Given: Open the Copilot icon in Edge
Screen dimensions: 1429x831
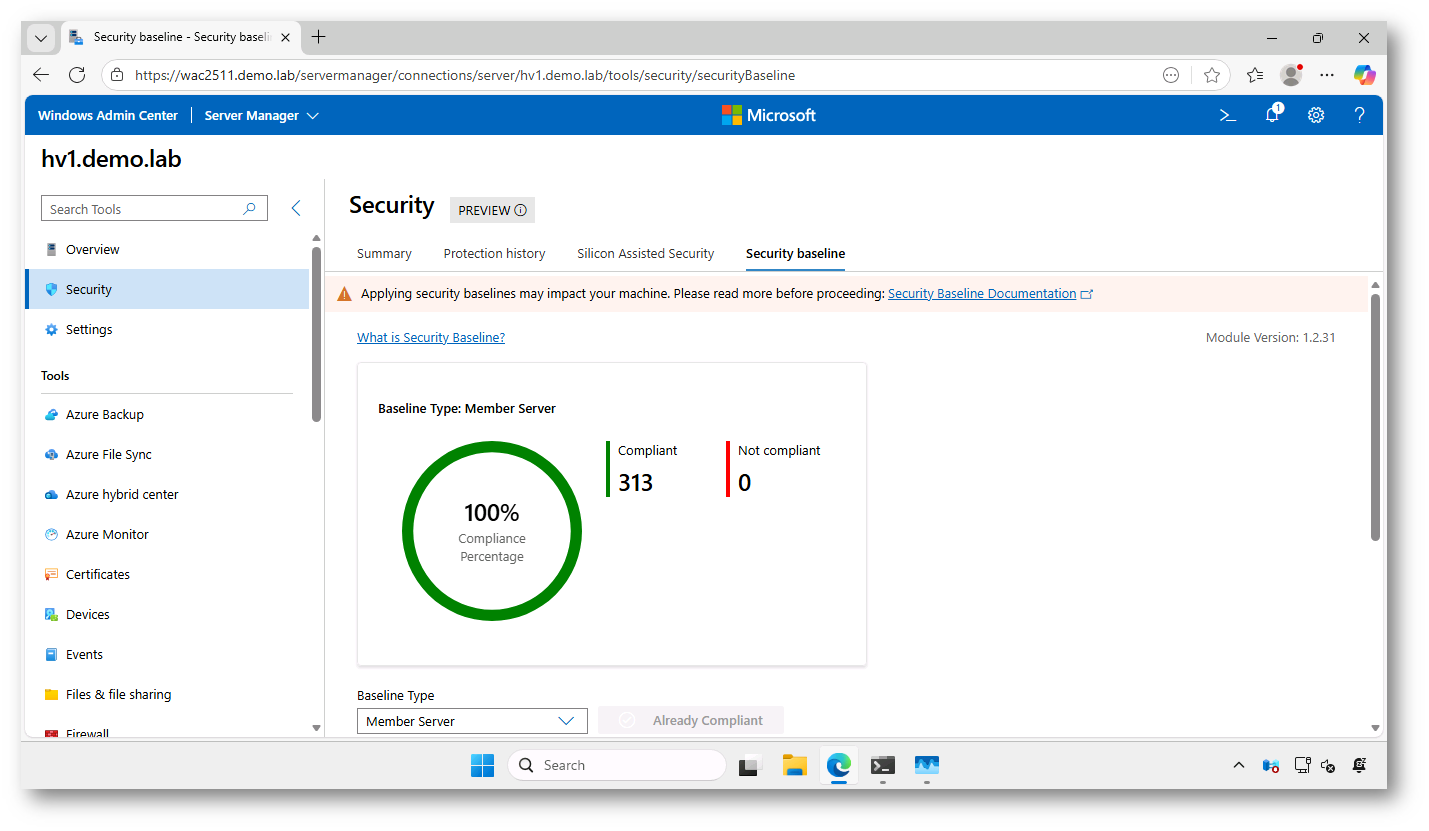Looking at the screenshot, I should coord(1364,75).
